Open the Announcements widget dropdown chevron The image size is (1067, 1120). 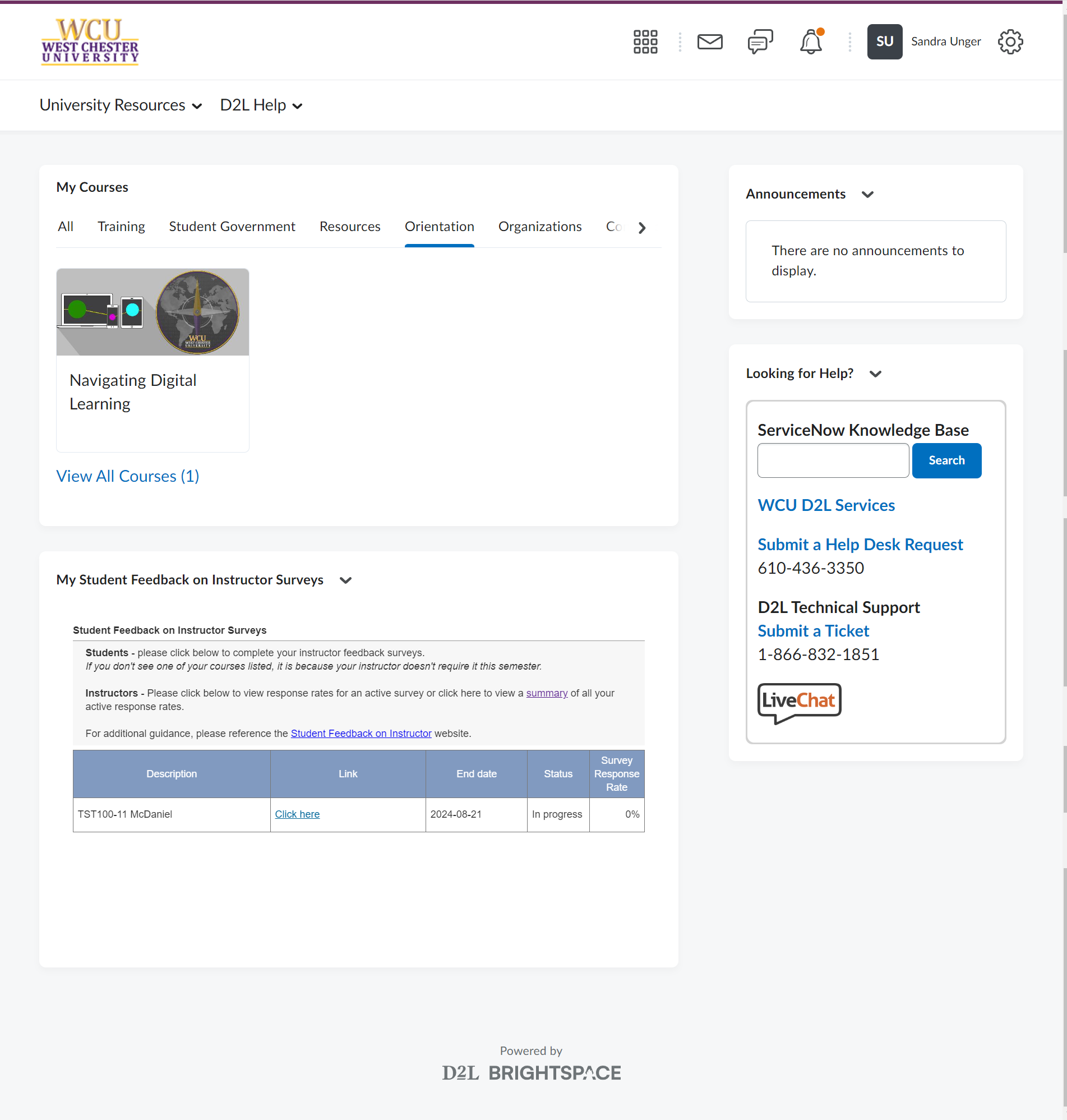coord(867,195)
